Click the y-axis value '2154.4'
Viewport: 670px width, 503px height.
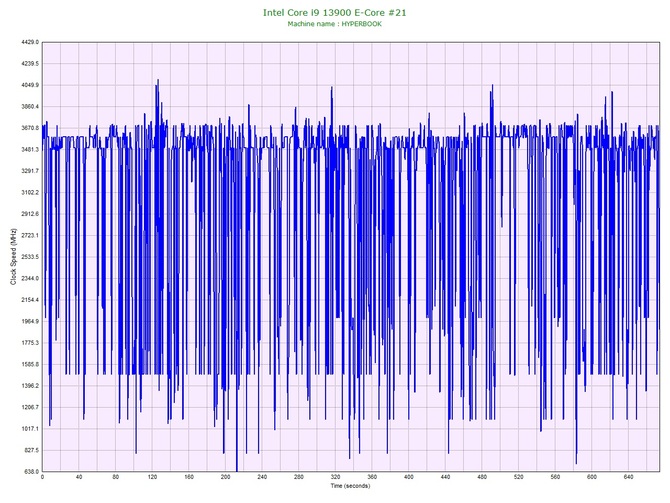point(30,300)
